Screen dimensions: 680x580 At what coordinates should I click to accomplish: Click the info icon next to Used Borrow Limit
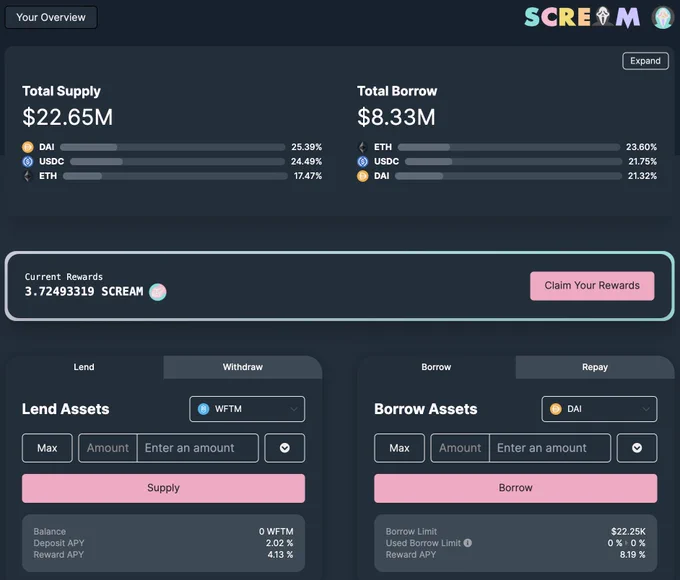click(468, 543)
